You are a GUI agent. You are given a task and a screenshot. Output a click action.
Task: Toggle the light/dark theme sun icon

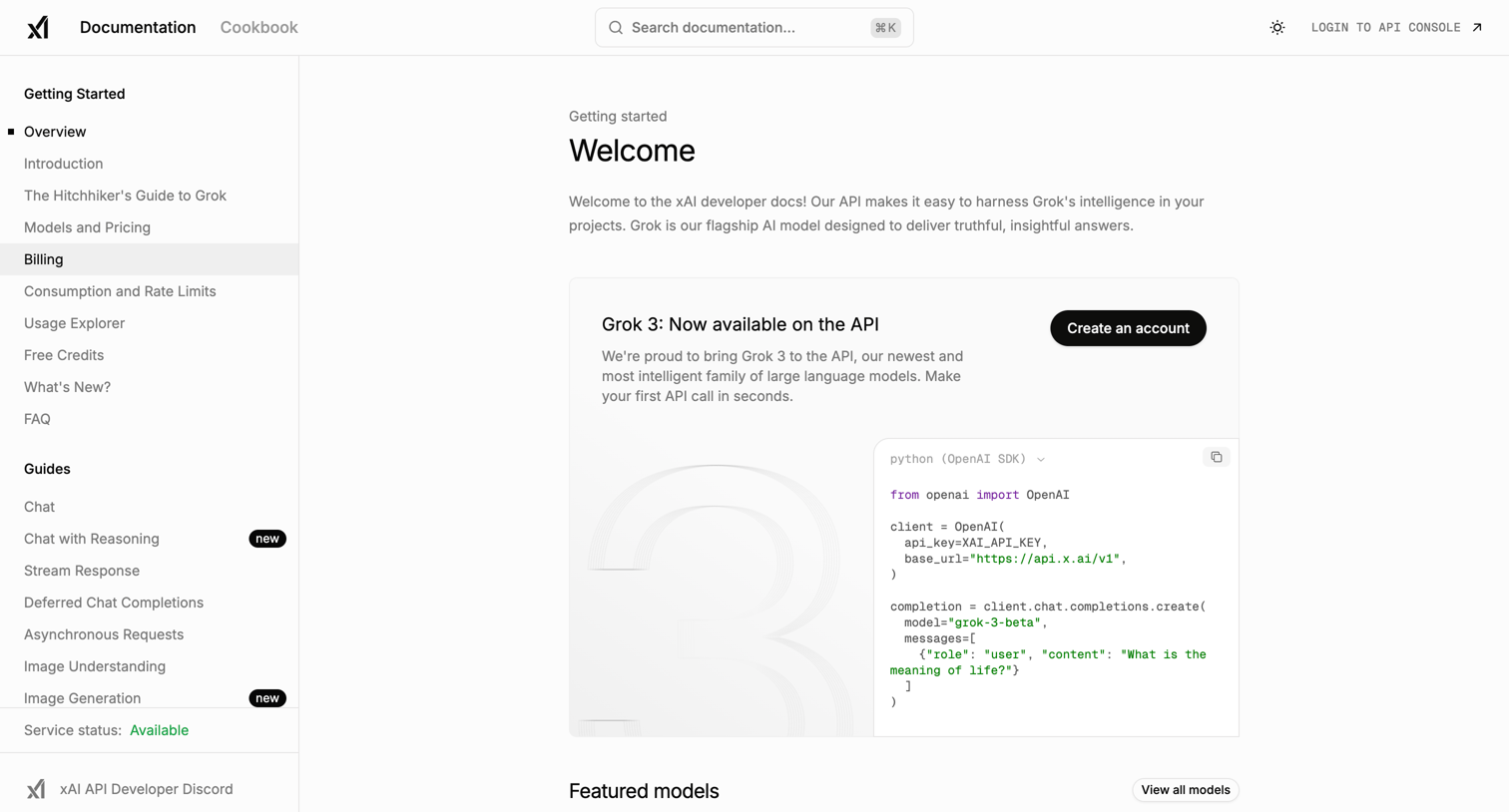[1276, 28]
